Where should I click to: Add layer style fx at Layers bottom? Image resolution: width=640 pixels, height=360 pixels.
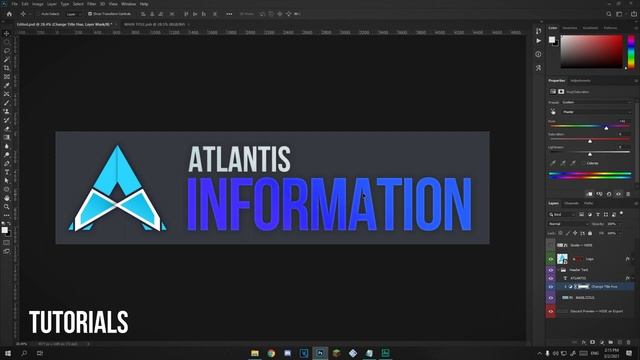point(584,342)
